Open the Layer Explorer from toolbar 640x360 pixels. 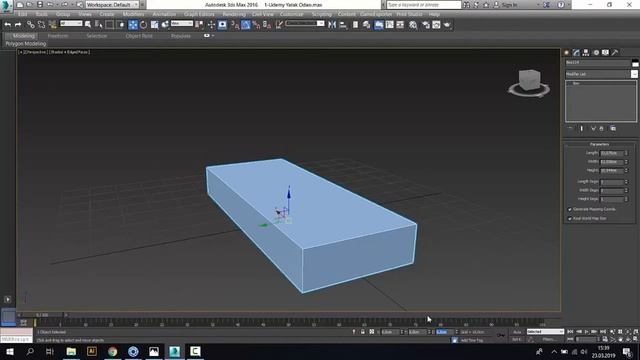tap(367, 25)
